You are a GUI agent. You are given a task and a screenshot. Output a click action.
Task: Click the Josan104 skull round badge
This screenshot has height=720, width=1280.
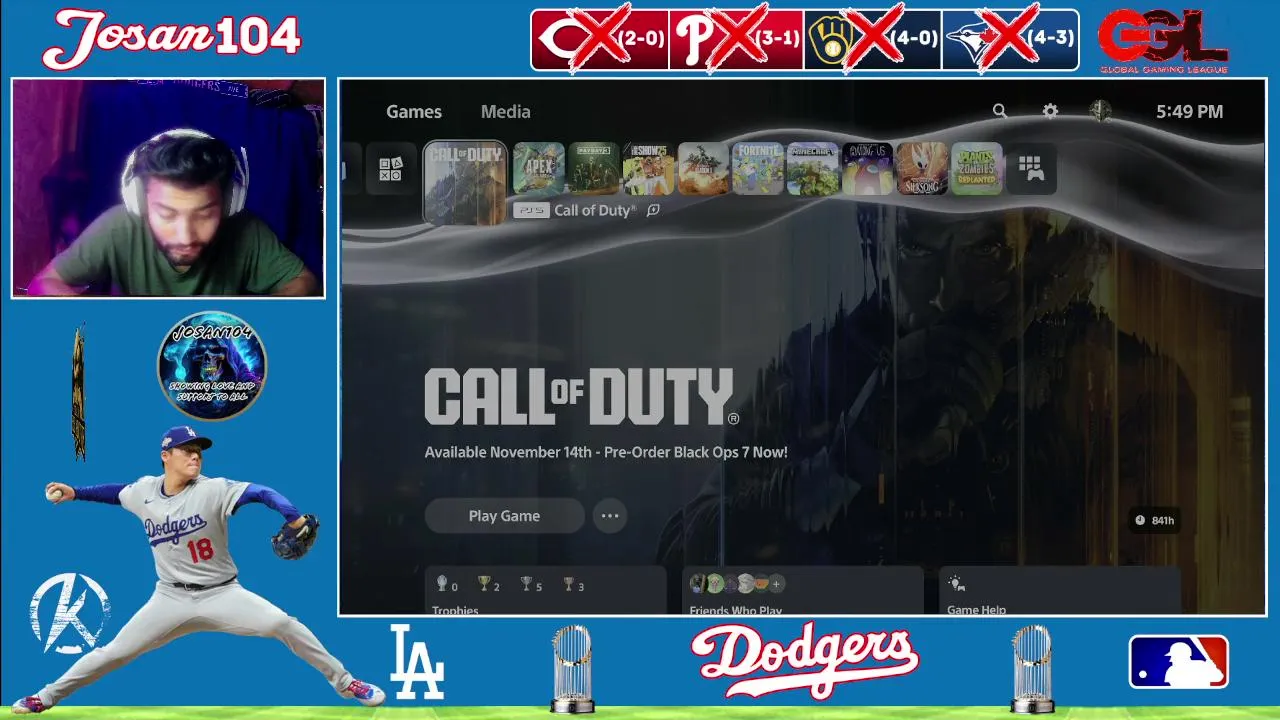tap(212, 365)
